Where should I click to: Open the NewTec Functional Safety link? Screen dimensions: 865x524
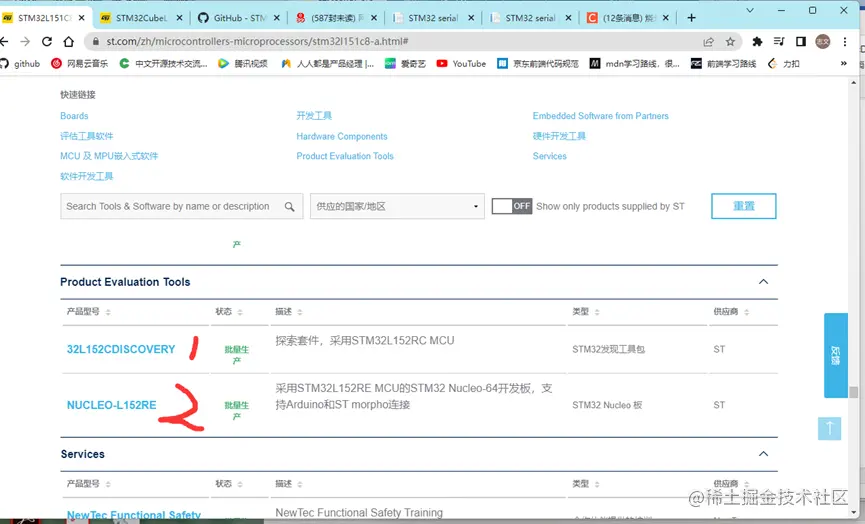[134, 515]
